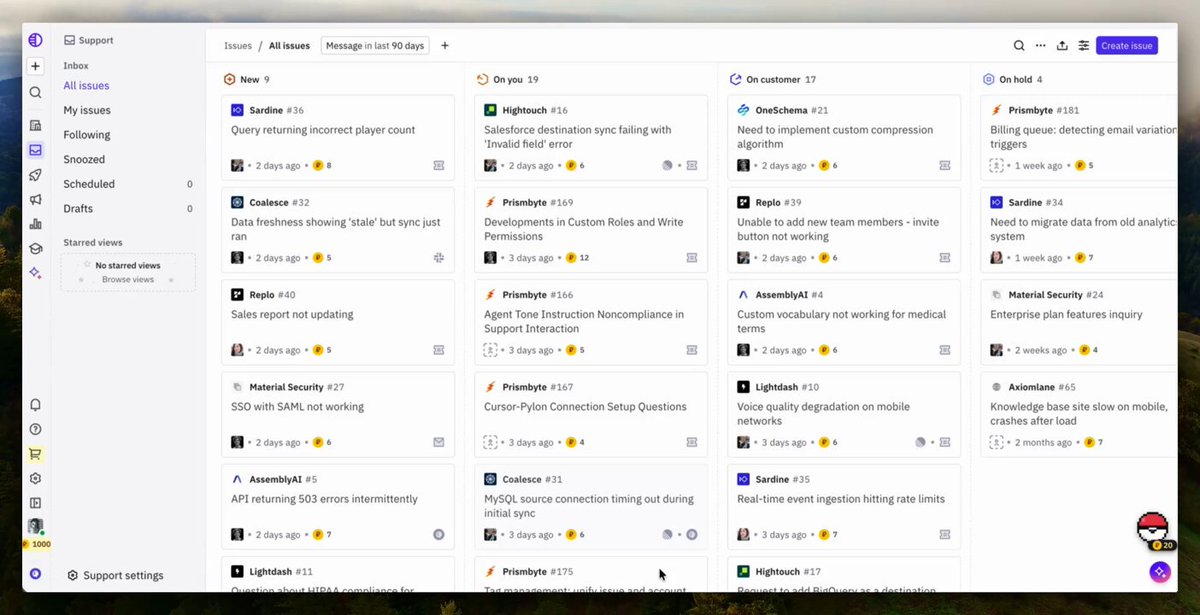
Task: Open the rocket icon in the sidebar
Action: pos(35,175)
